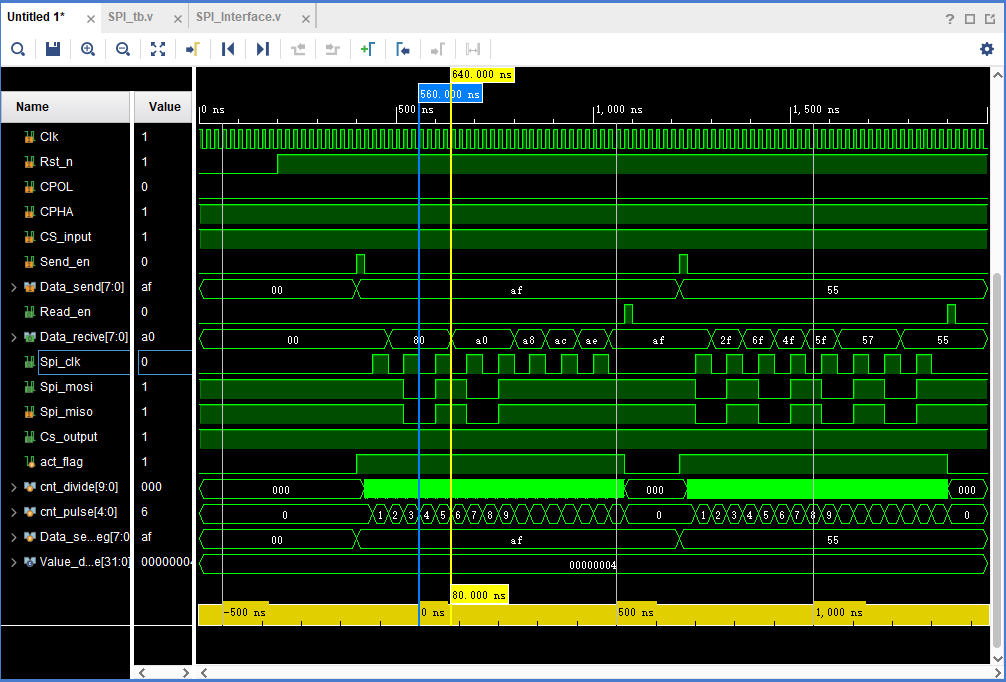Screen dimensions: 1006x682
Task: Expand the Data_send[7:0] bus
Action: [x=13, y=287]
